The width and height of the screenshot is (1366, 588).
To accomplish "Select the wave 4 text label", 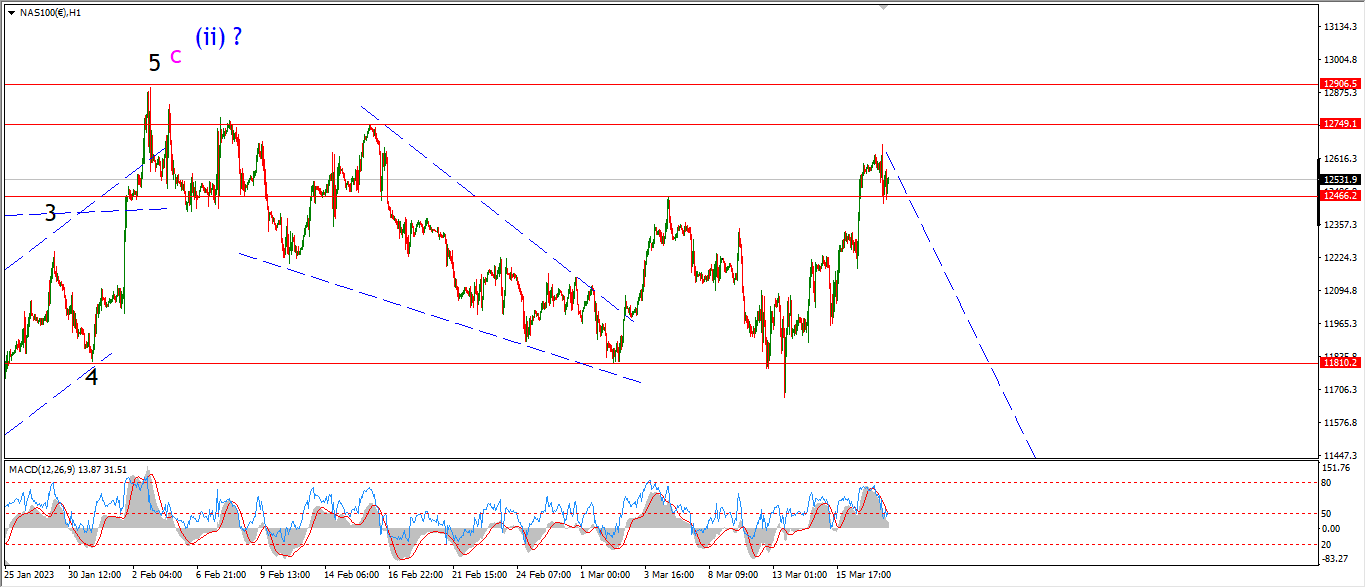I will (x=91, y=378).
